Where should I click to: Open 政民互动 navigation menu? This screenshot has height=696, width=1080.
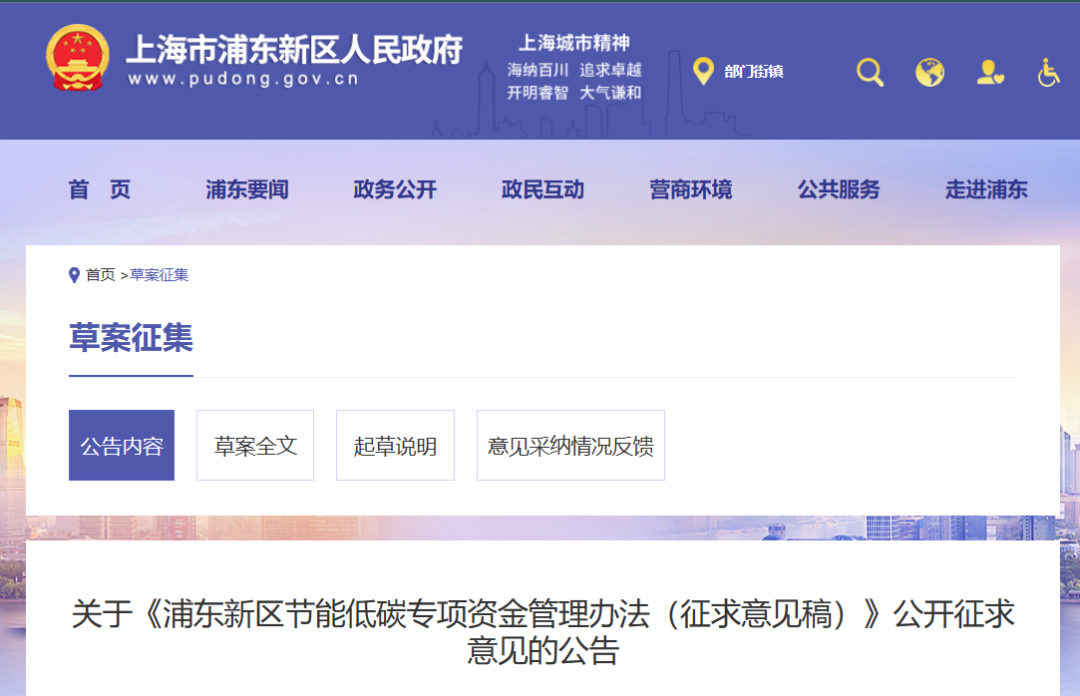[x=543, y=190]
